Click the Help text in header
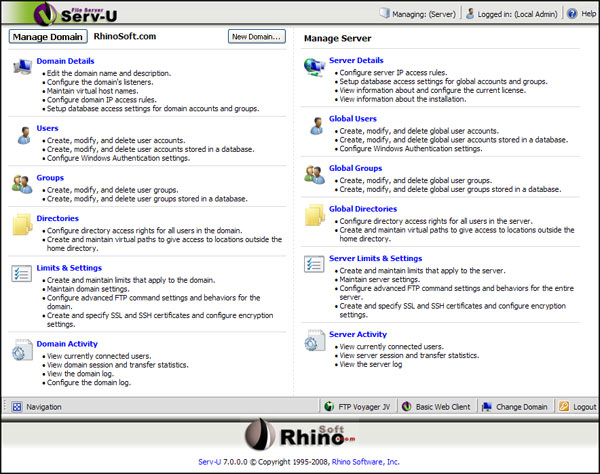 pyautogui.click(x=589, y=14)
